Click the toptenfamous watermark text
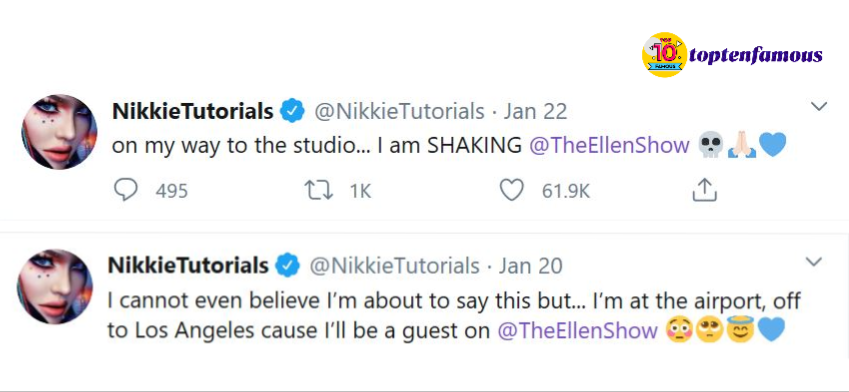The image size is (849, 392). [x=756, y=55]
